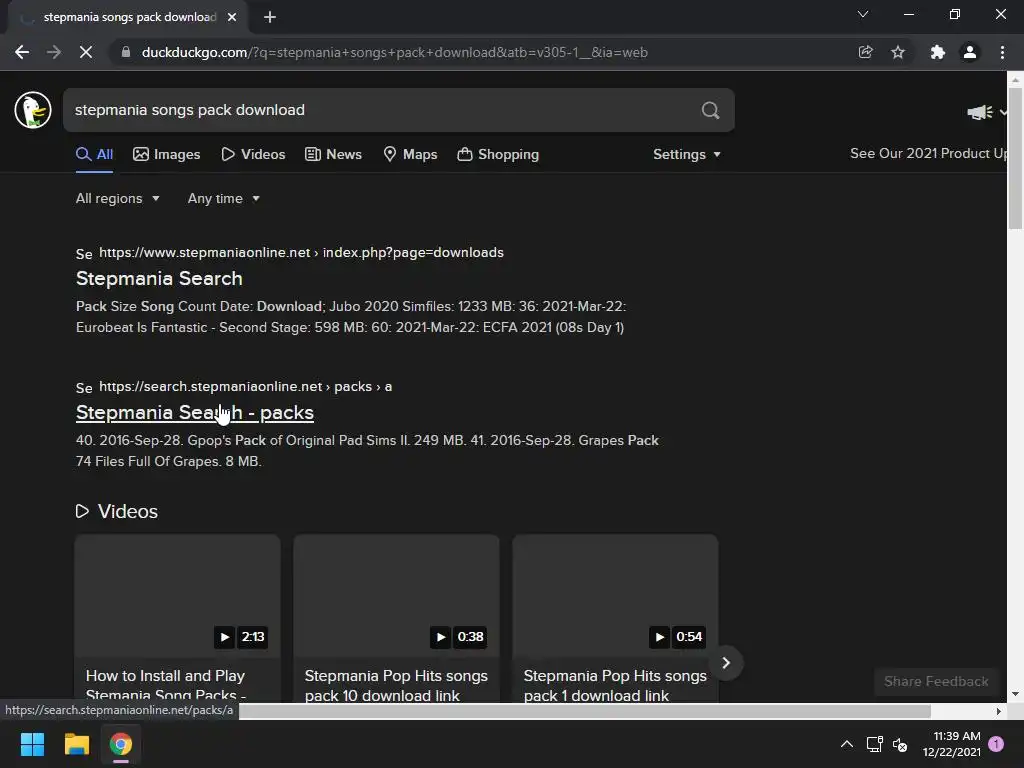Switch to the All results tab

pyautogui.click(x=95, y=155)
